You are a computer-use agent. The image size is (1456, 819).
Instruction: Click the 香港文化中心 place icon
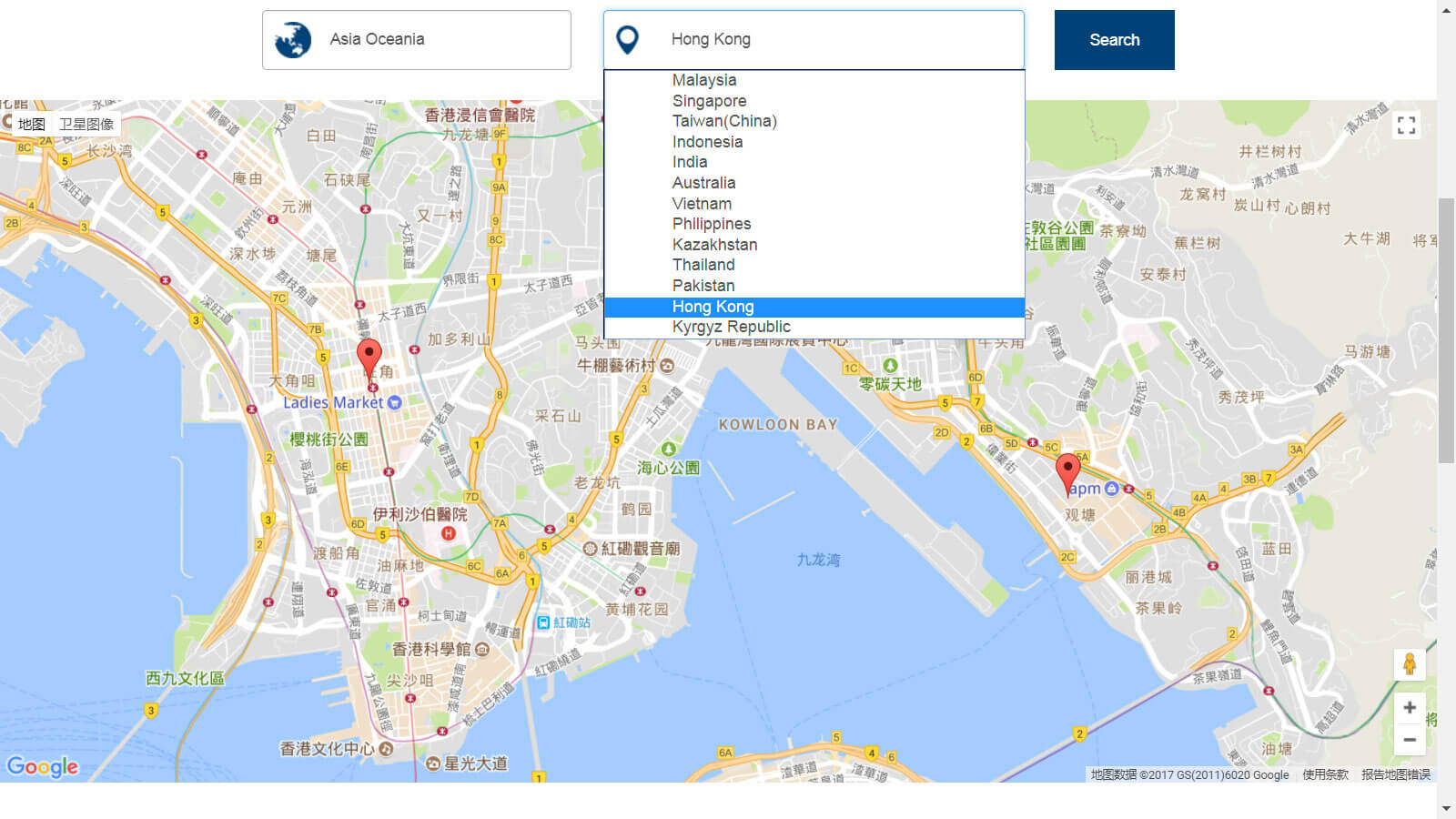click(x=386, y=749)
